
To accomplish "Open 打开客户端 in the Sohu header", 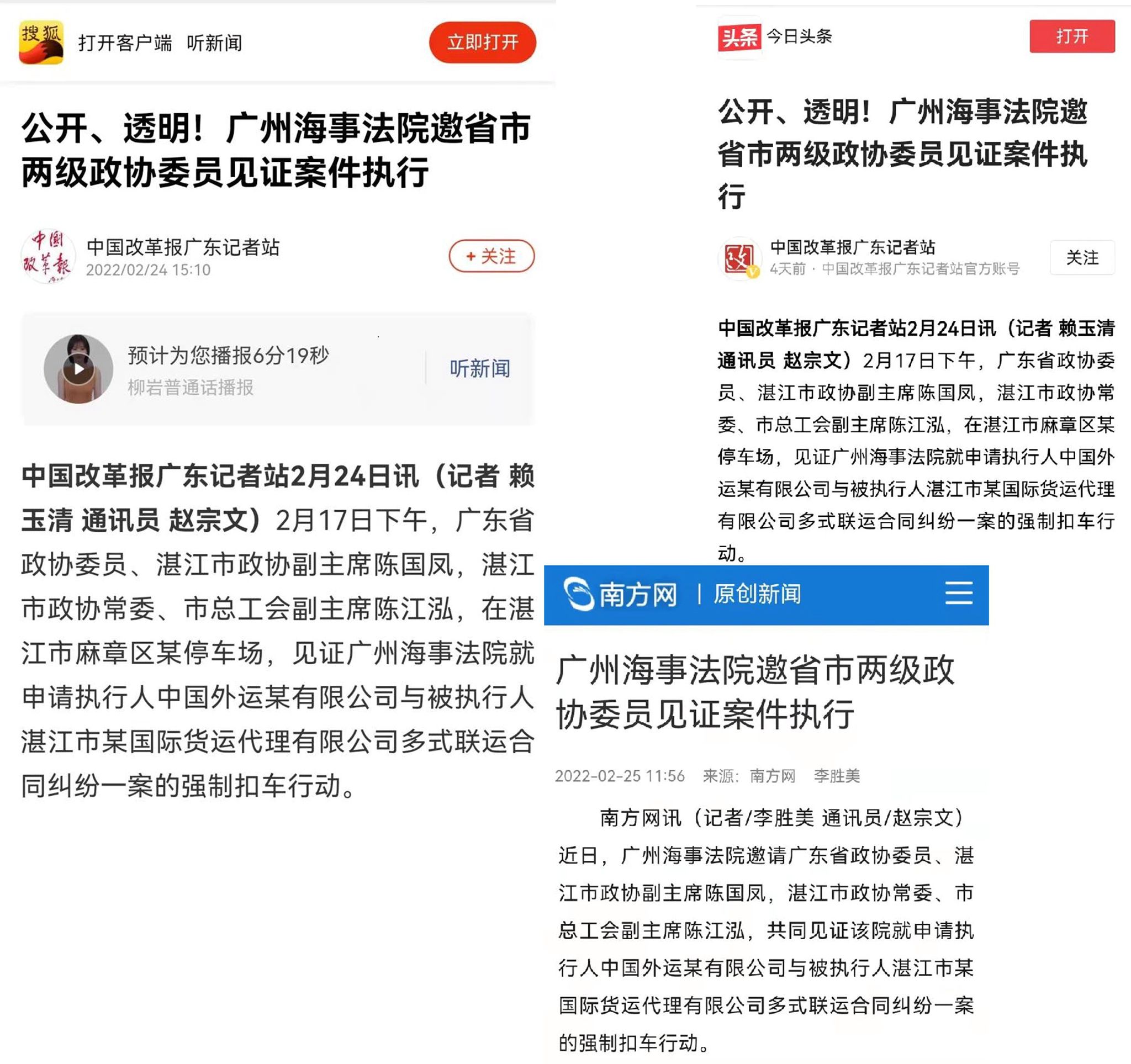I will click(x=125, y=43).
